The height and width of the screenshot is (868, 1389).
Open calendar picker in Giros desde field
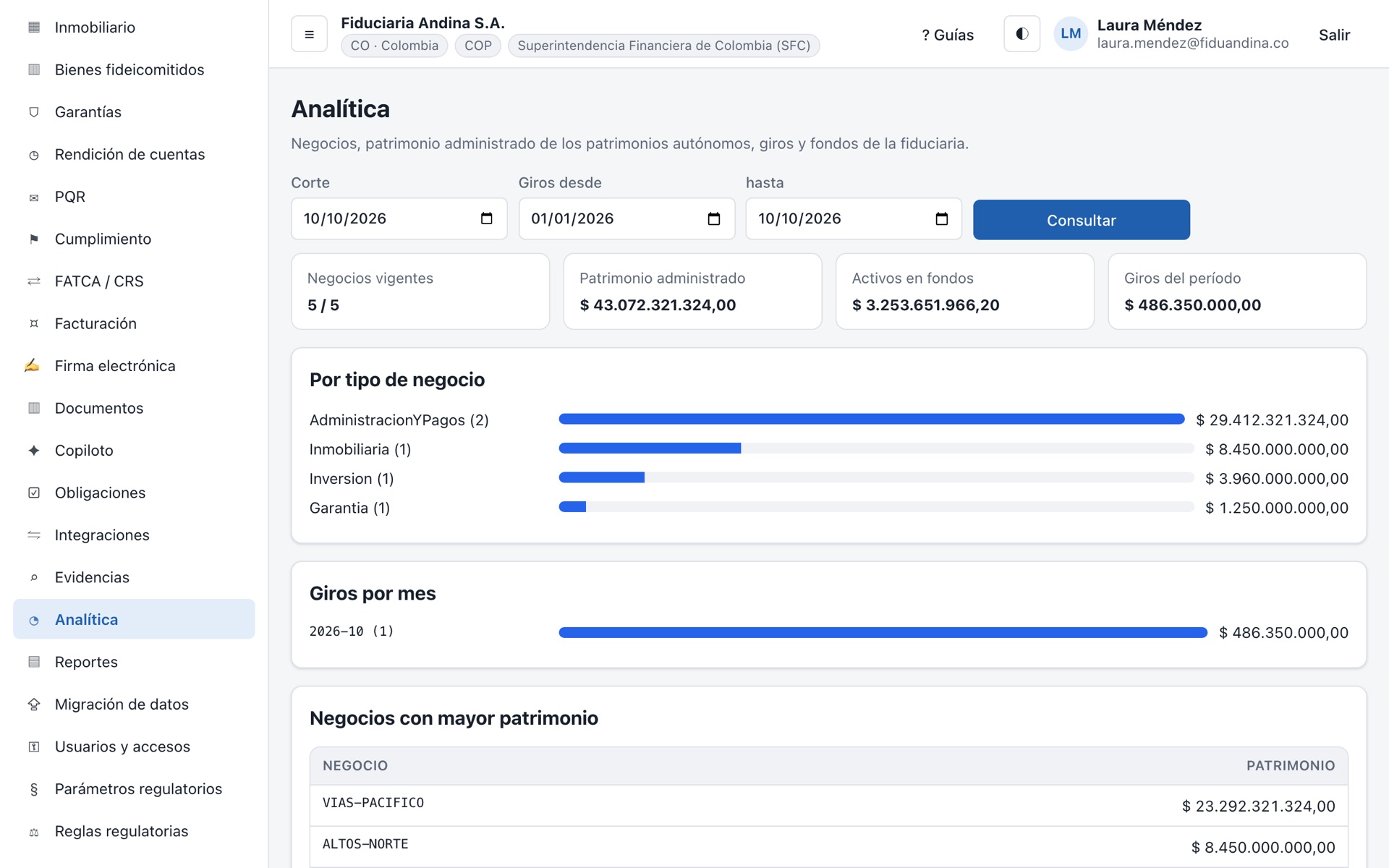point(713,218)
